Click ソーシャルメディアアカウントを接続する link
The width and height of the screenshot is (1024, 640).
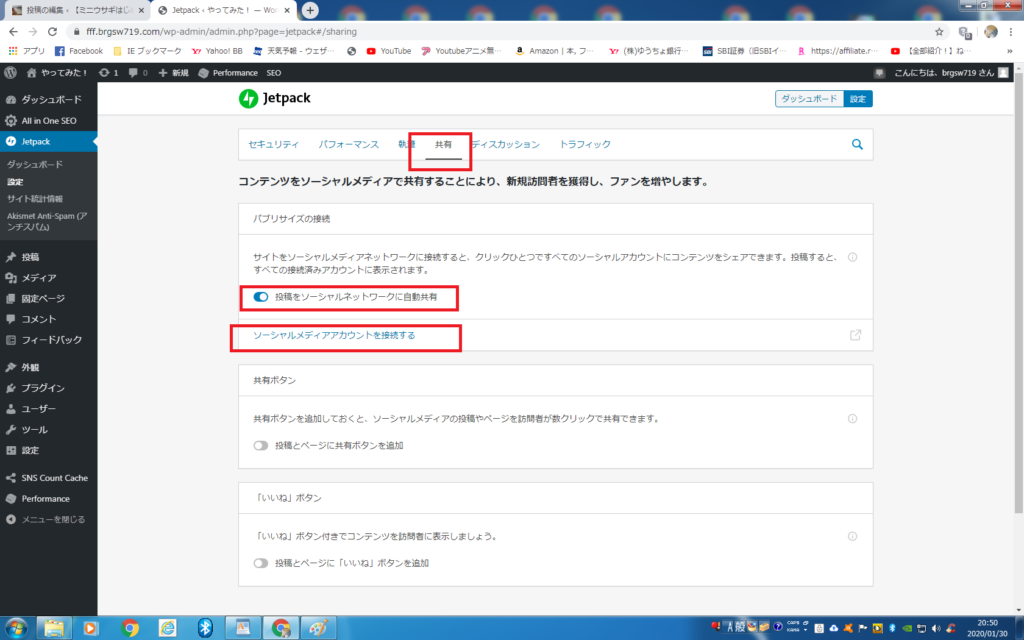pyautogui.click(x=334, y=335)
